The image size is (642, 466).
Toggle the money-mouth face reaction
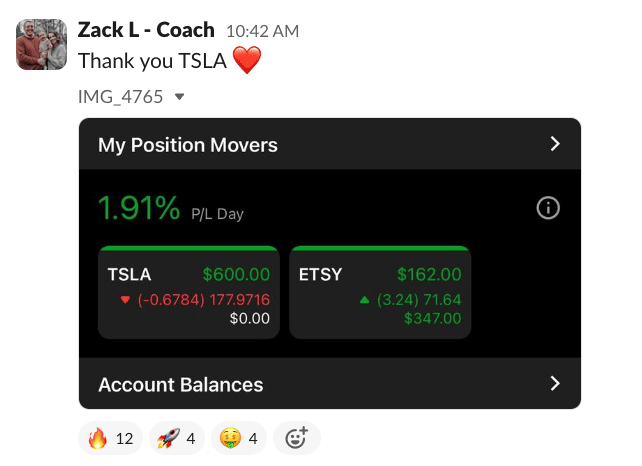pos(239,438)
